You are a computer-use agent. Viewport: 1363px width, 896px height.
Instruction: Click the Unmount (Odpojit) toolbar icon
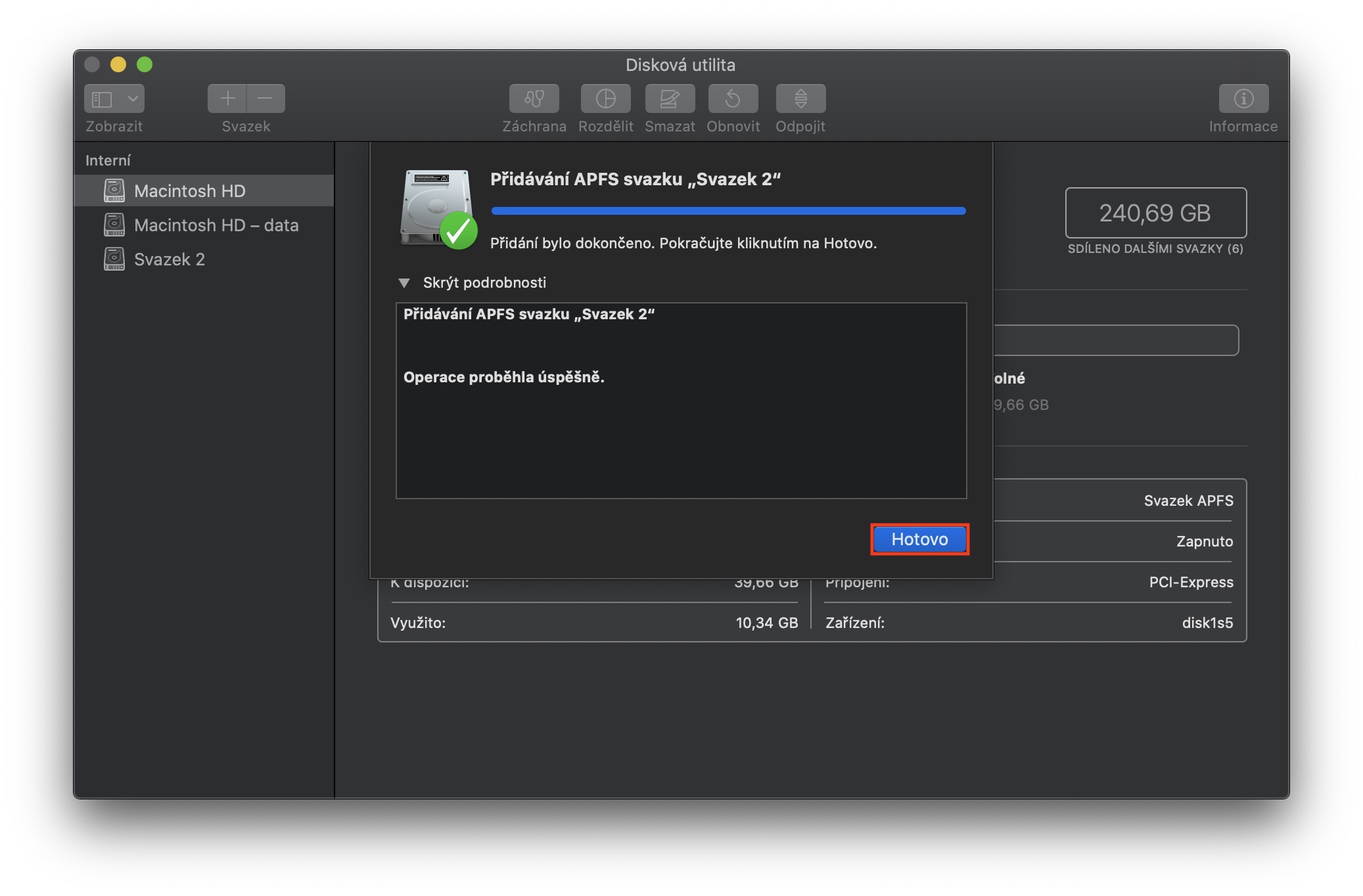coord(800,99)
